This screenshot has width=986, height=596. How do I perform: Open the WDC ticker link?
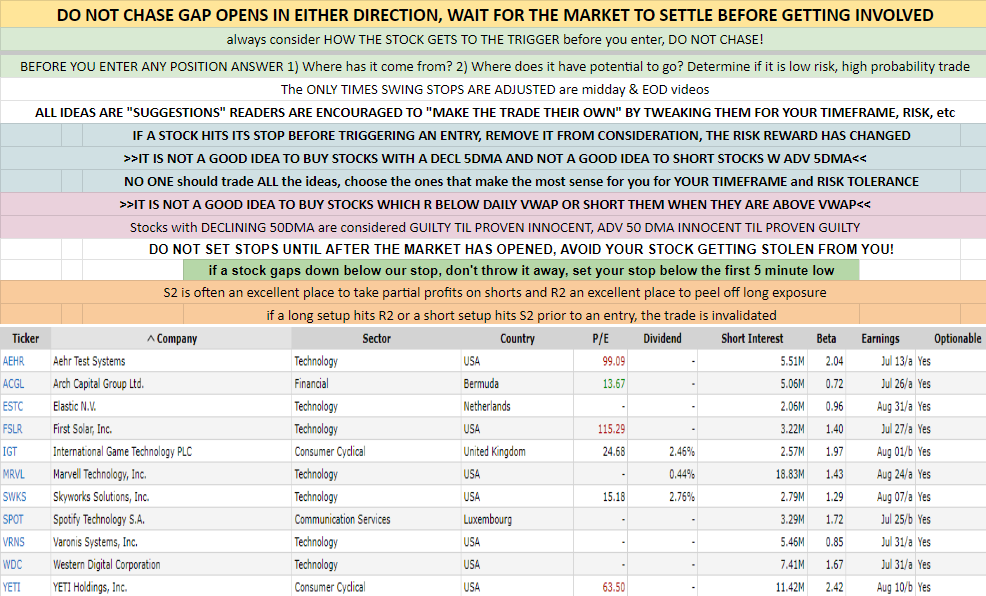13,565
